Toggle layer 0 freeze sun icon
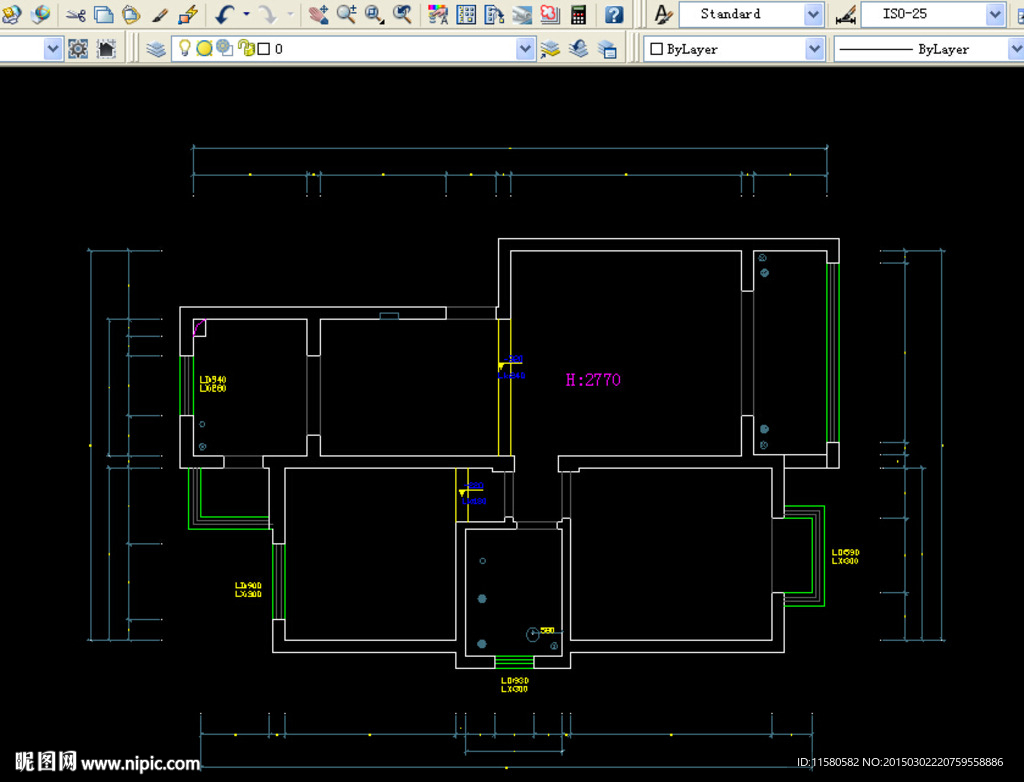The image size is (1024, 782). (x=204, y=49)
